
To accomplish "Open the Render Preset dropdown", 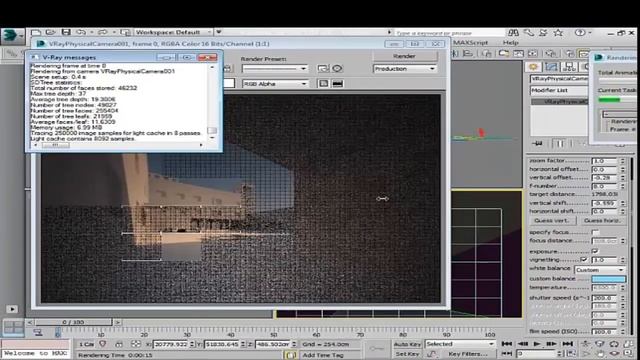I will (x=274, y=69).
